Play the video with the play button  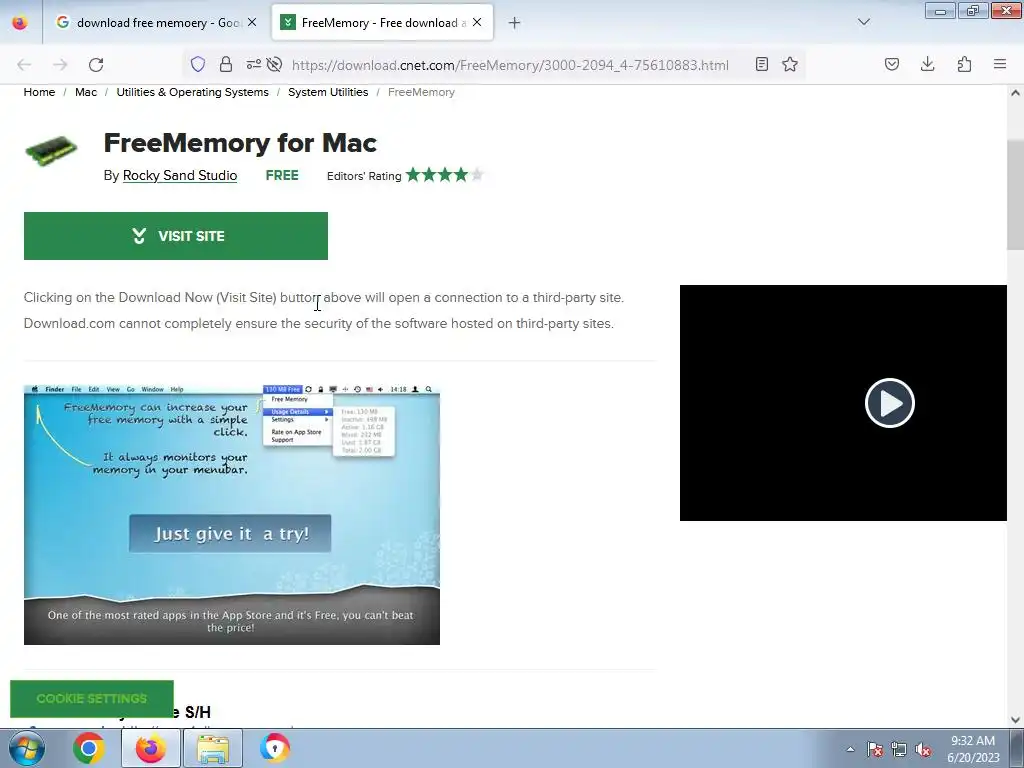point(889,403)
